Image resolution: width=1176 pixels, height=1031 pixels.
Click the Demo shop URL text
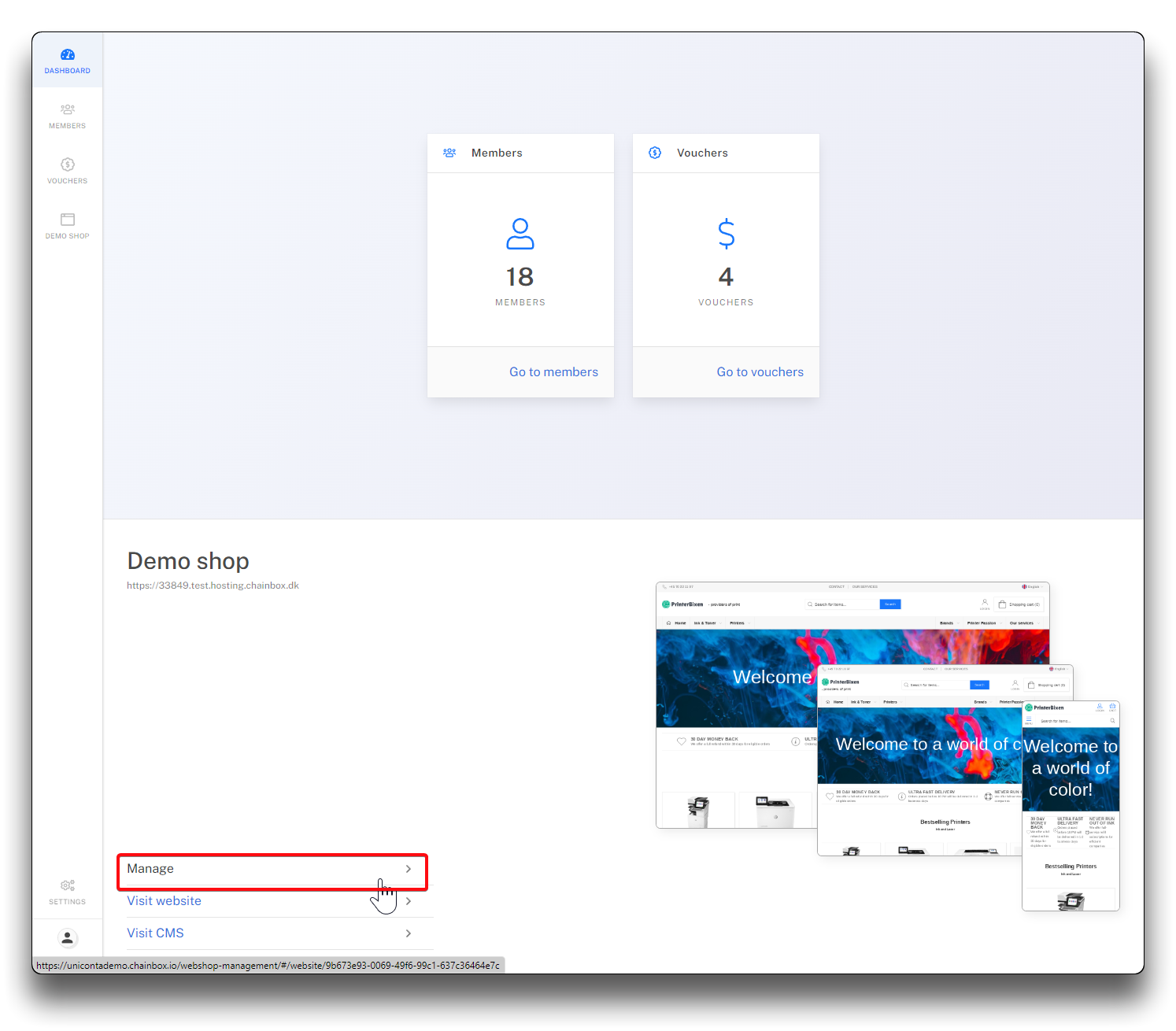(213, 586)
